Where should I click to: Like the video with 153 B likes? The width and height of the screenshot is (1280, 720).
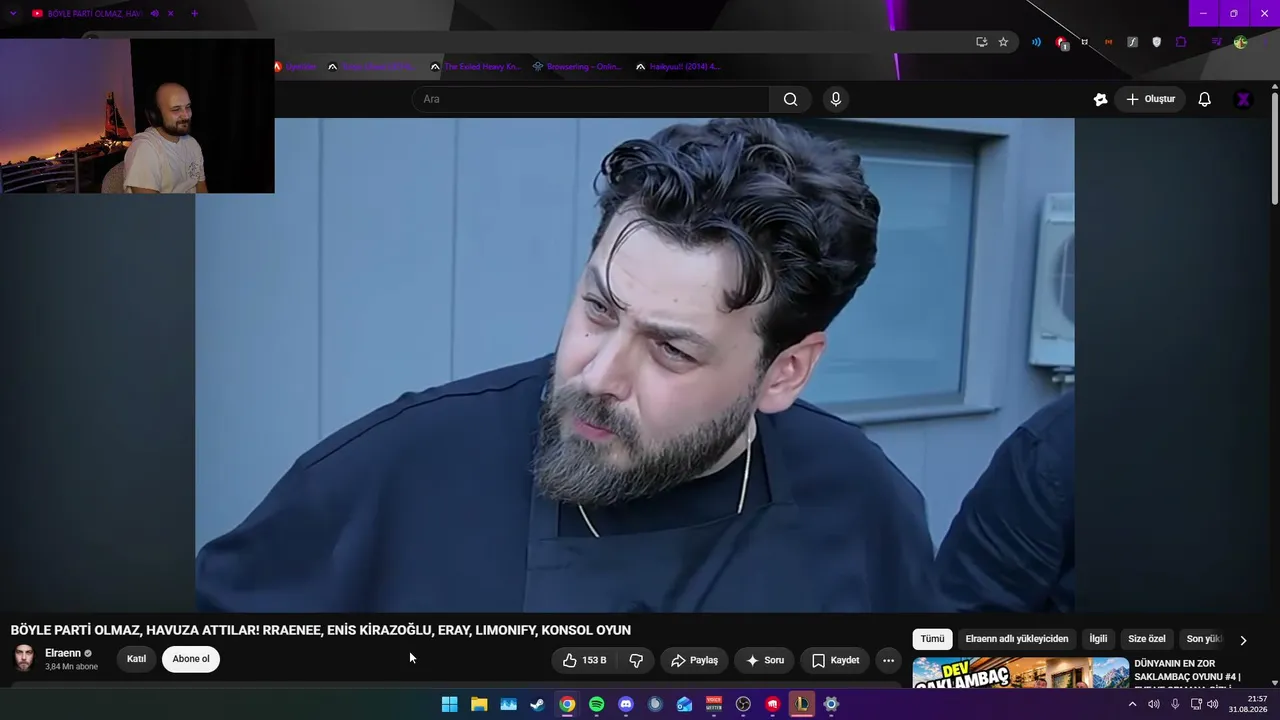point(585,660)
